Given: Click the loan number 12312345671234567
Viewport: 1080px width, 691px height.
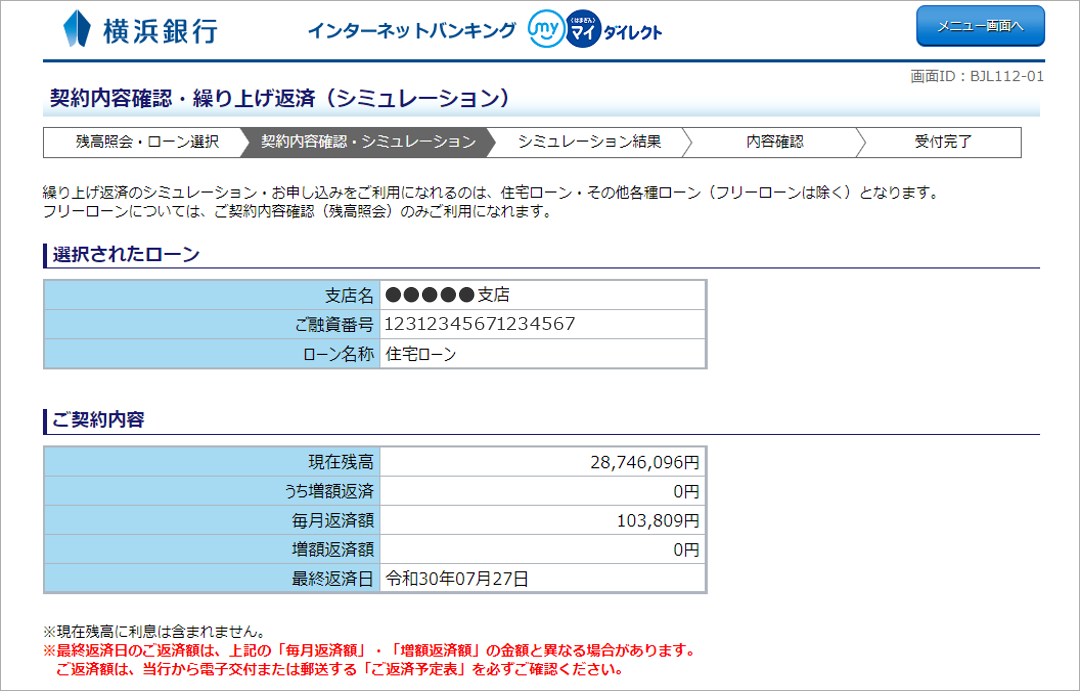Looking at the screenshot, I should point(480,324).
